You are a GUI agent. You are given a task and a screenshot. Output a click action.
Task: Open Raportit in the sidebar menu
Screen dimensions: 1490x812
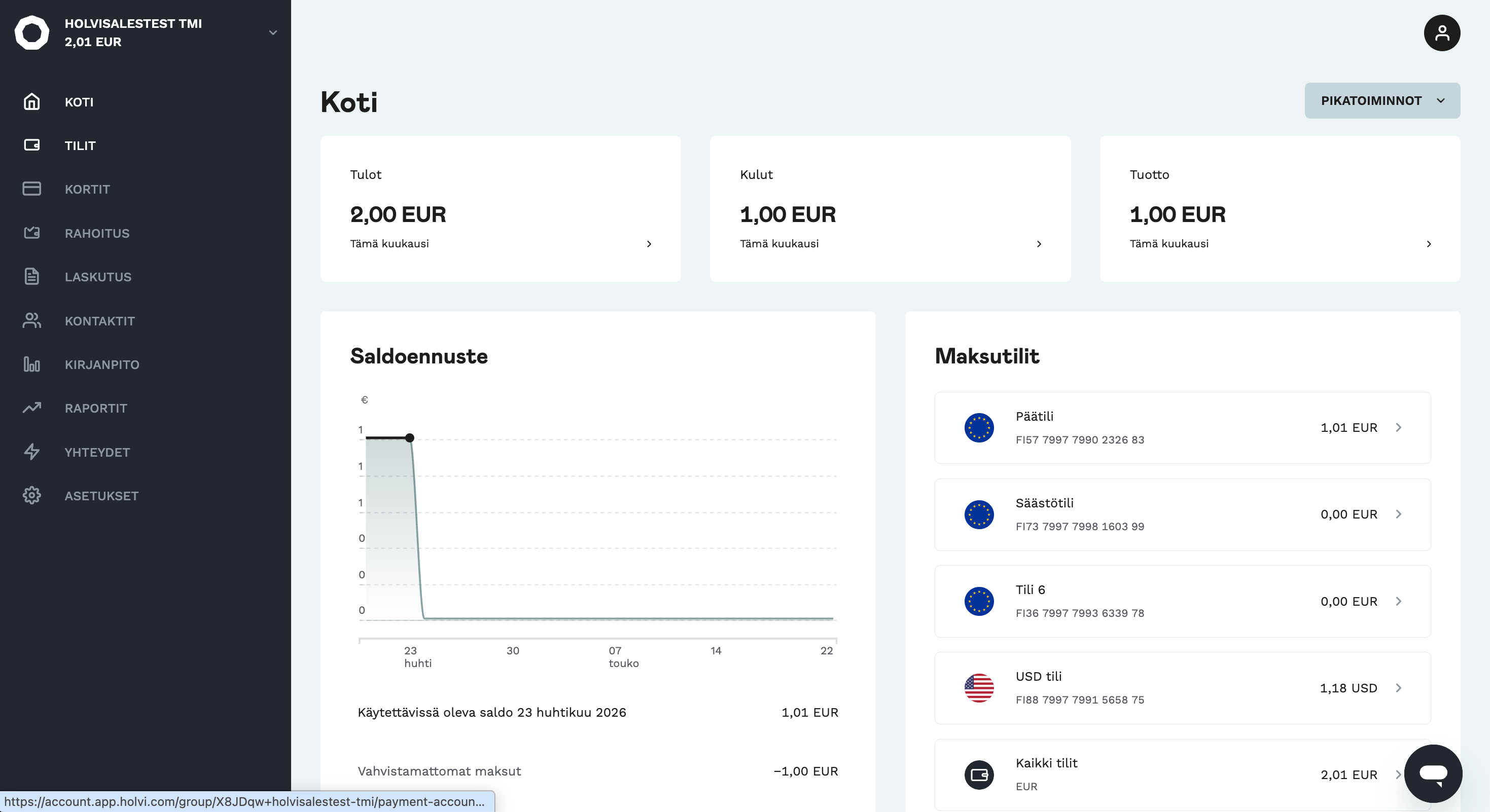click(96, 408)
